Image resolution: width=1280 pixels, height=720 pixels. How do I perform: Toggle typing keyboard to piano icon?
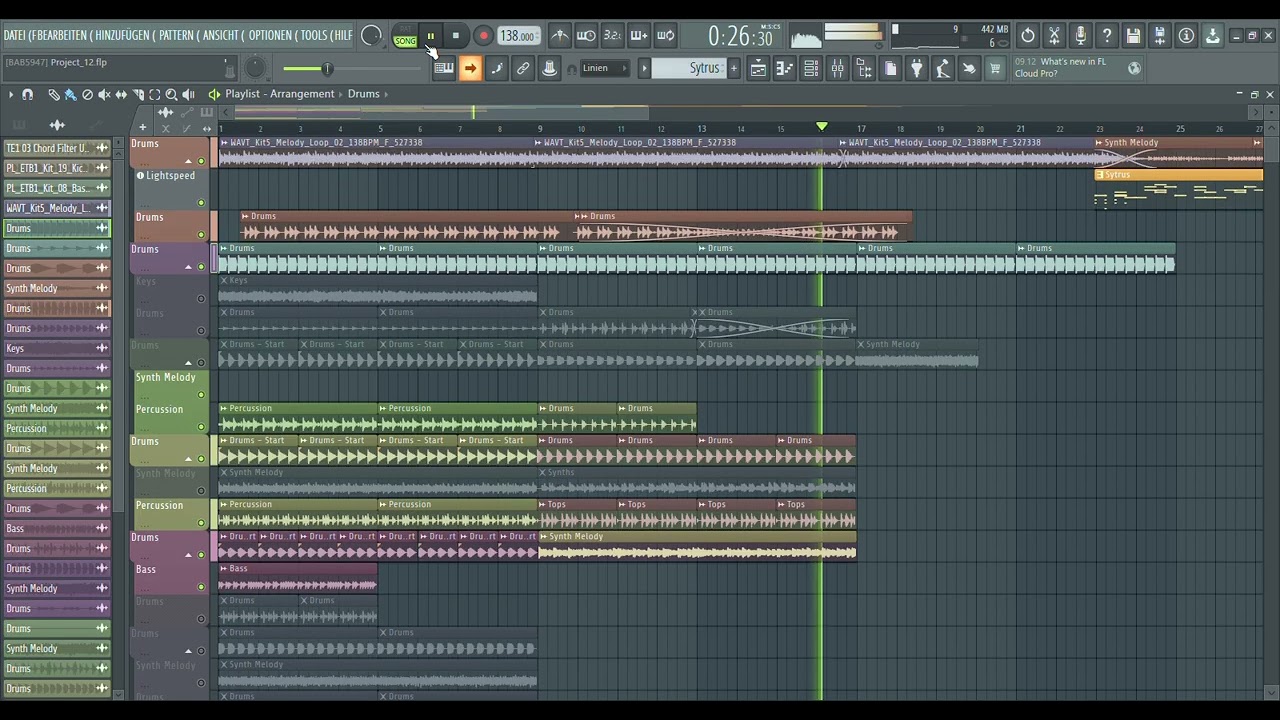point(444,68)
